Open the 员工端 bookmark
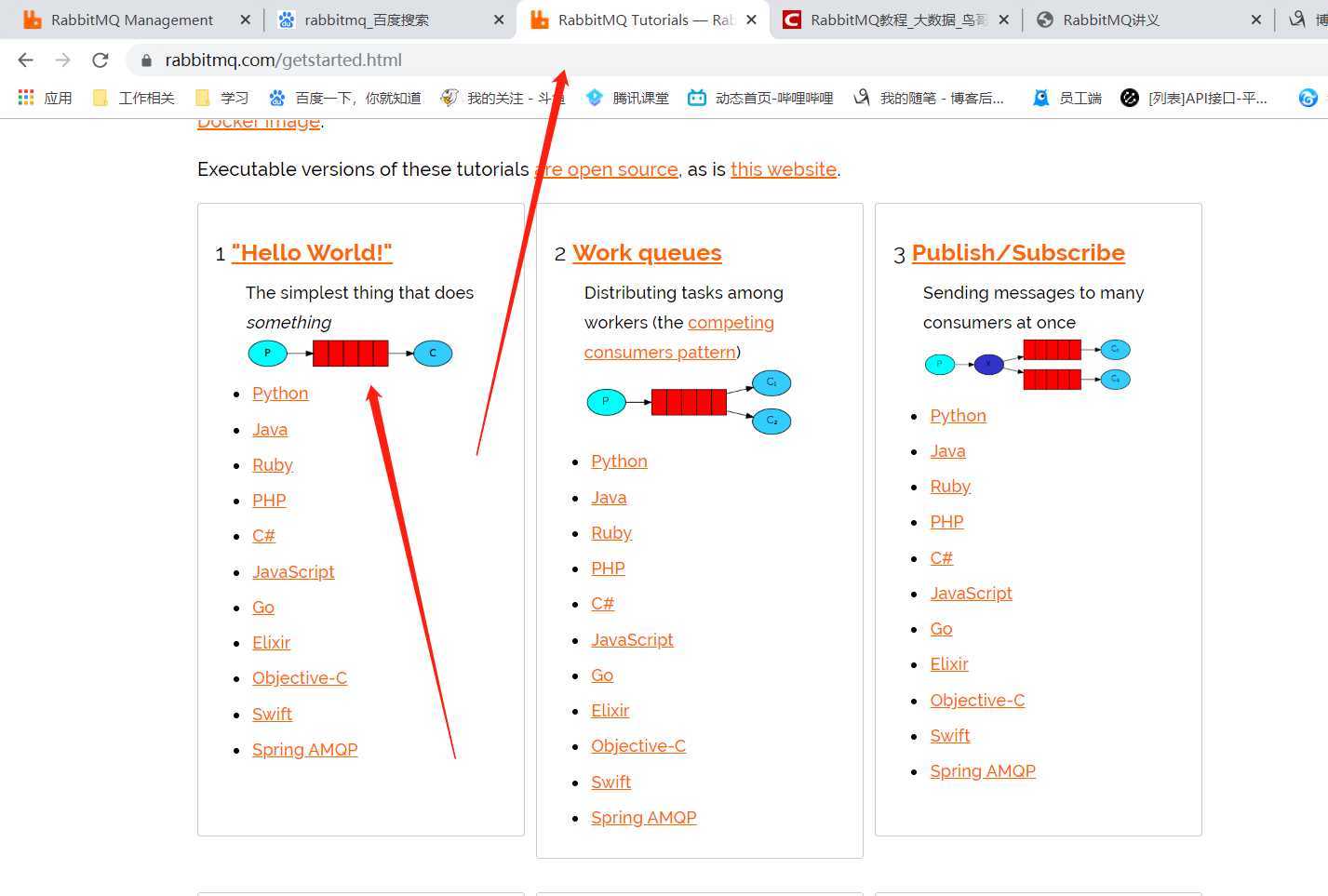Viewport: 1328px width, 896px height. click(x=1067, y=98)
